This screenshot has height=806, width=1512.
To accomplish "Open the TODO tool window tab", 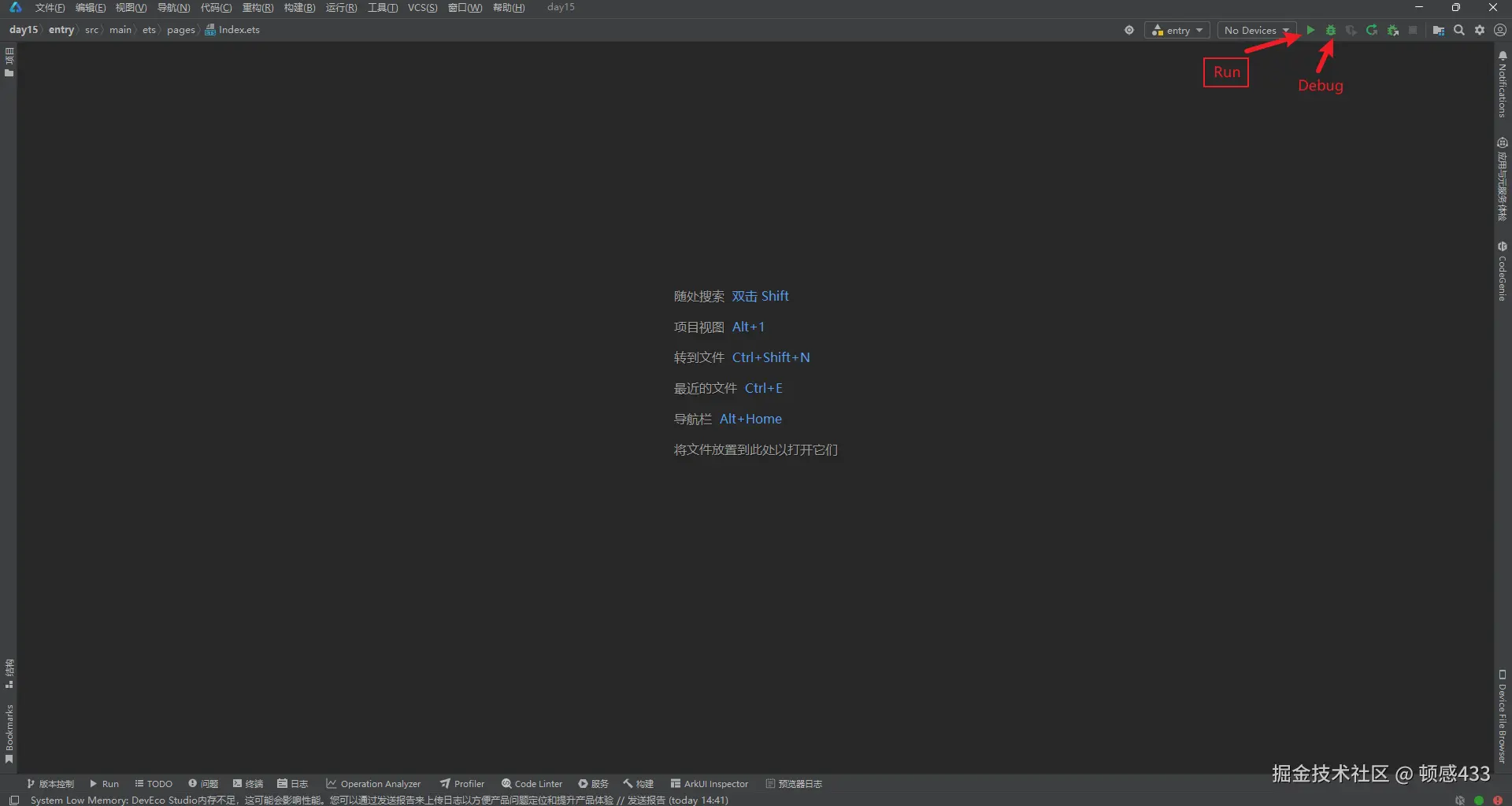I will pyautogui.click(x=154, y=784).
